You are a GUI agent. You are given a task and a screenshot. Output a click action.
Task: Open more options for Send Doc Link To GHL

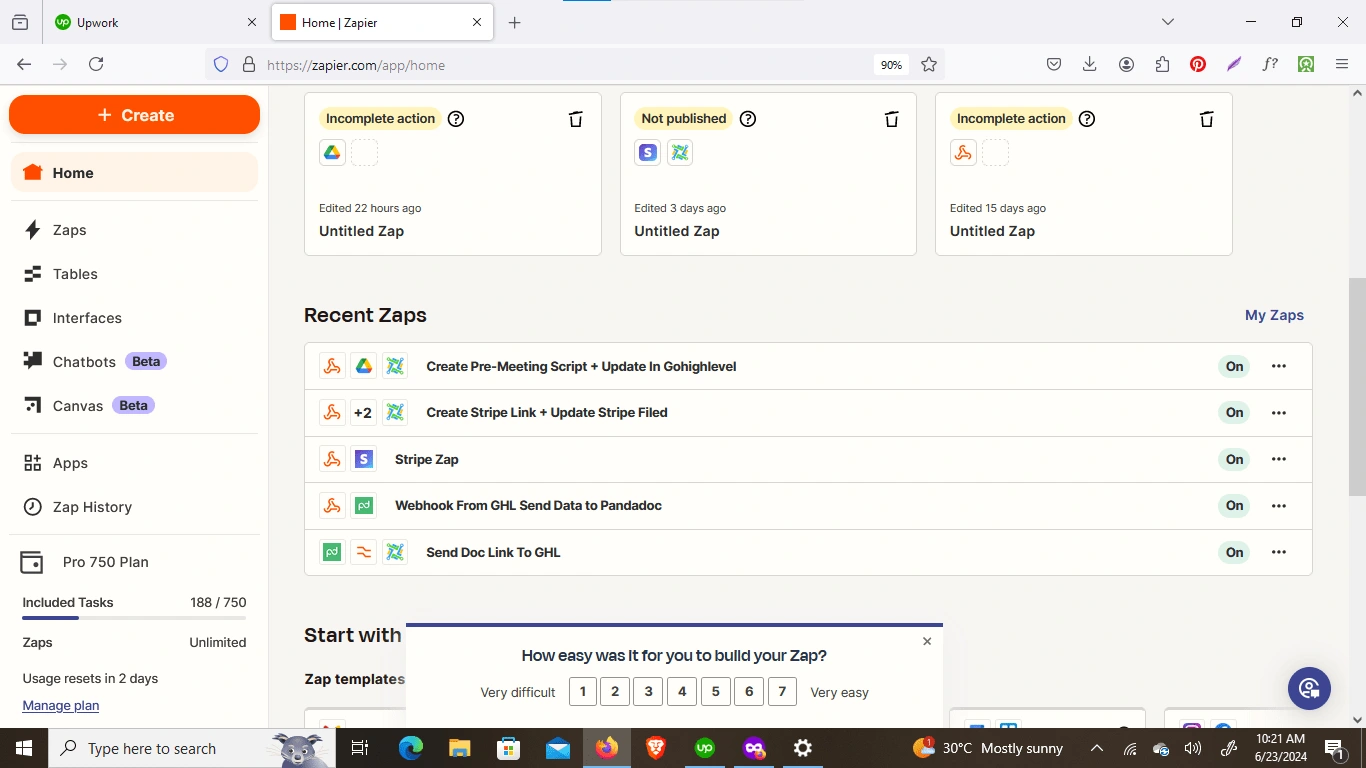1279,552
